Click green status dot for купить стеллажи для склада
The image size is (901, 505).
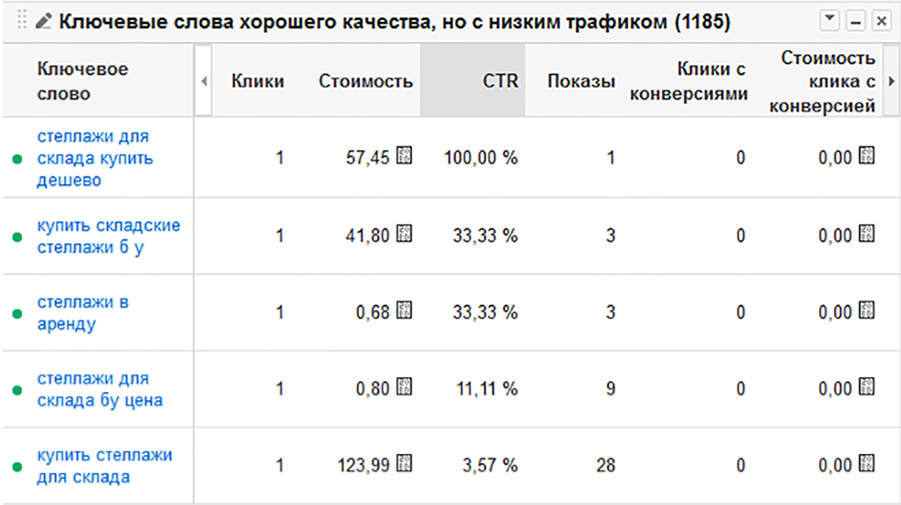pos(17,467)
